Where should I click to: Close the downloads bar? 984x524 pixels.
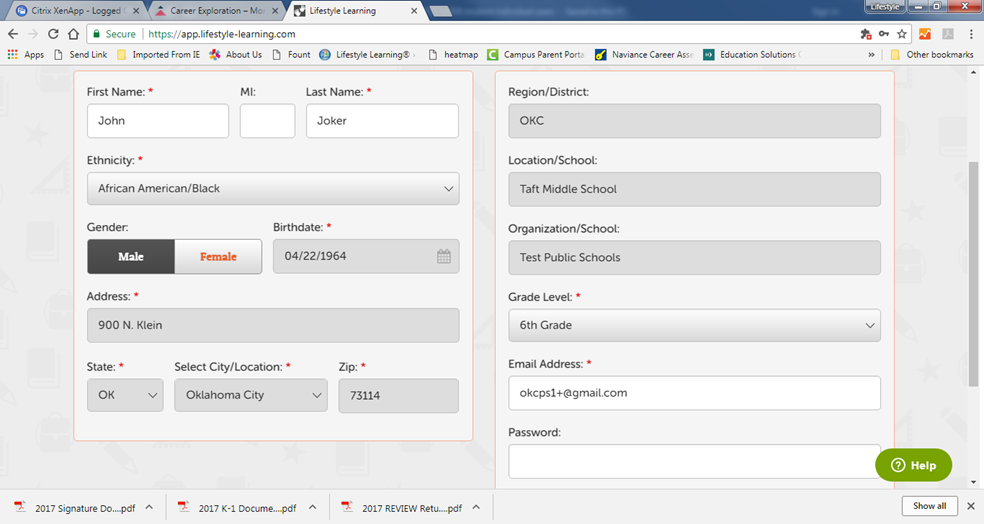pyautogui.click(x=968, y=506)
